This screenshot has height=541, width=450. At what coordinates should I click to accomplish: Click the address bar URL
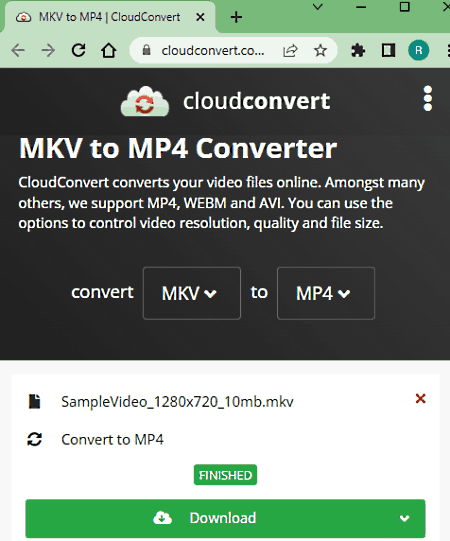coord(213,51)
